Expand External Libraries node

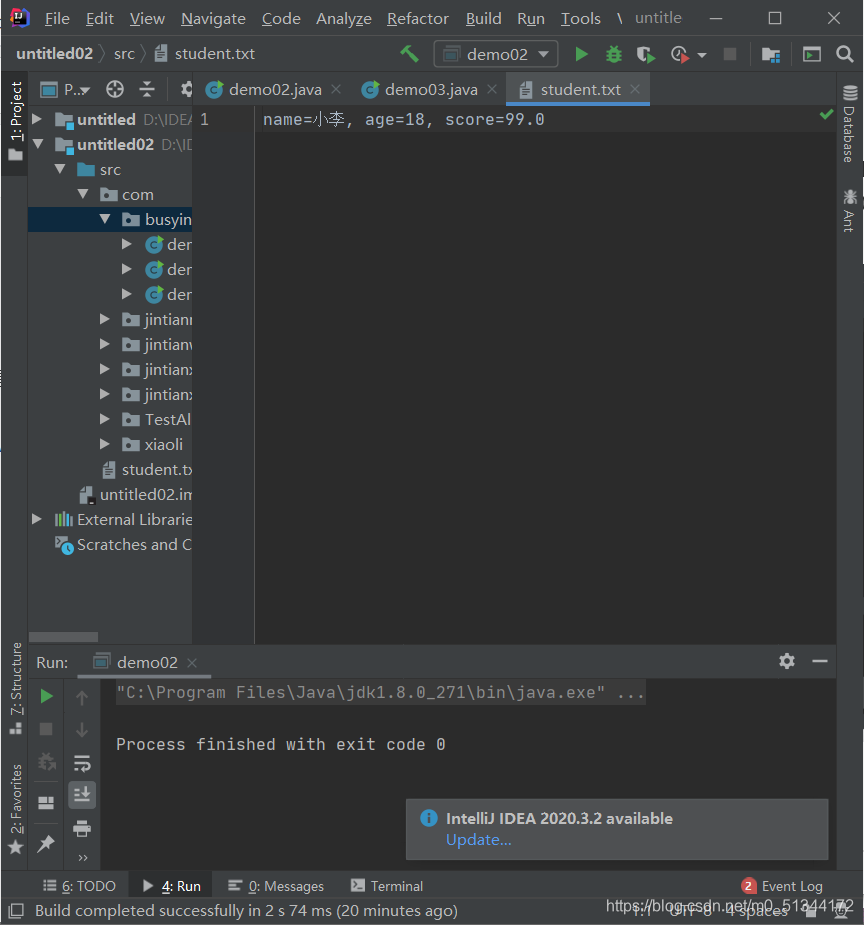(37, 519)
